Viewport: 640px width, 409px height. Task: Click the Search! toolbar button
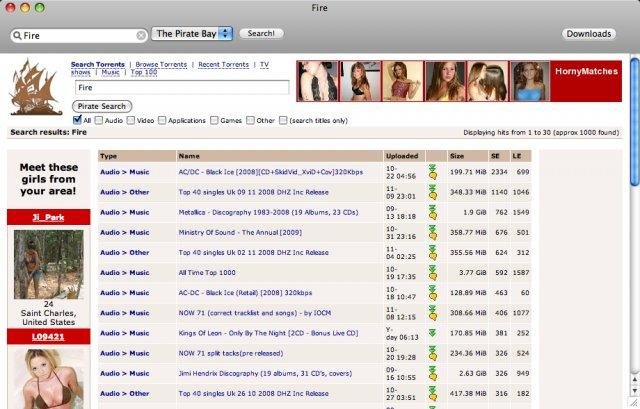click(x=261, y=33)
